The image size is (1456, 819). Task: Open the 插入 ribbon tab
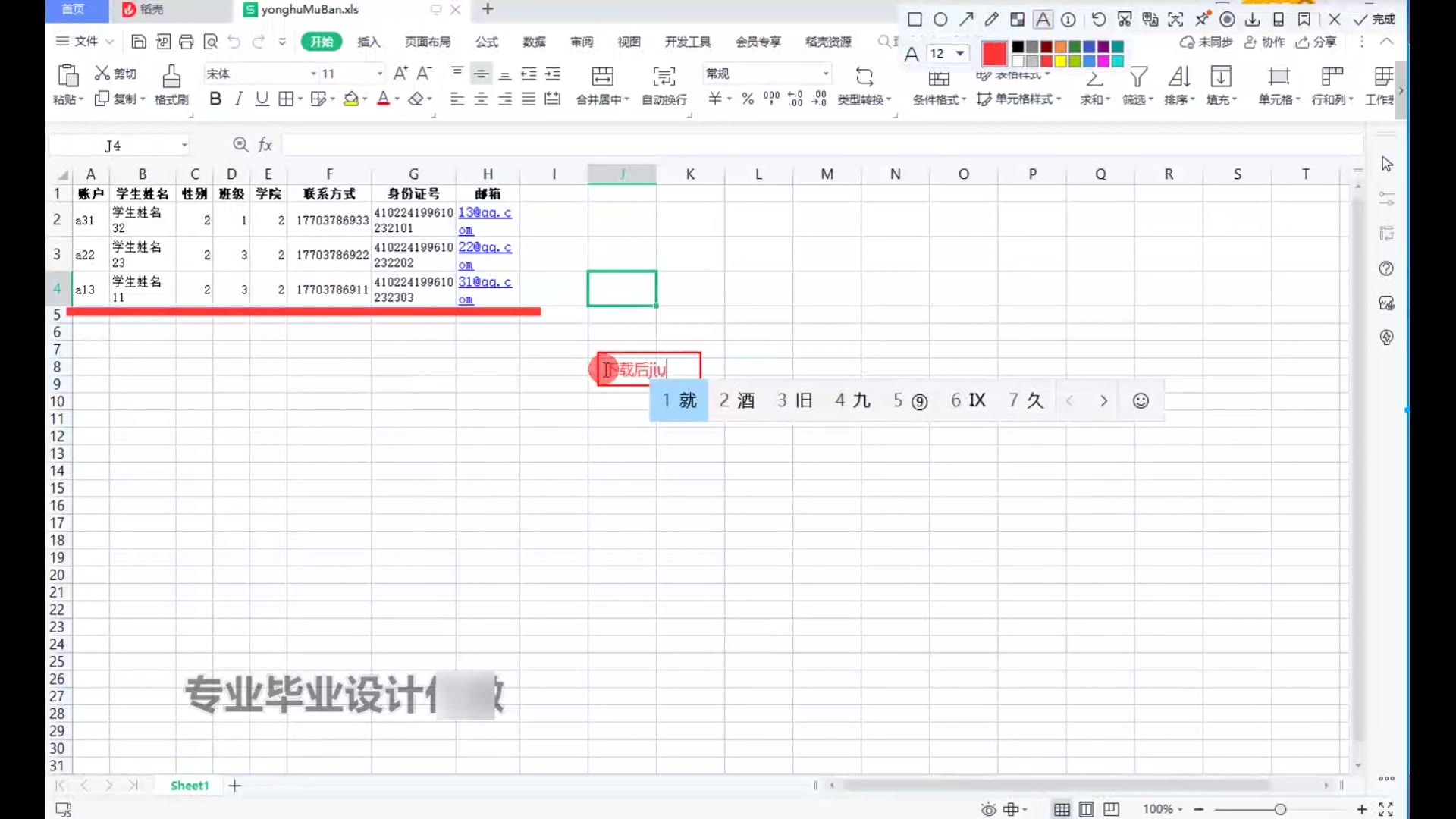point(369,42)
